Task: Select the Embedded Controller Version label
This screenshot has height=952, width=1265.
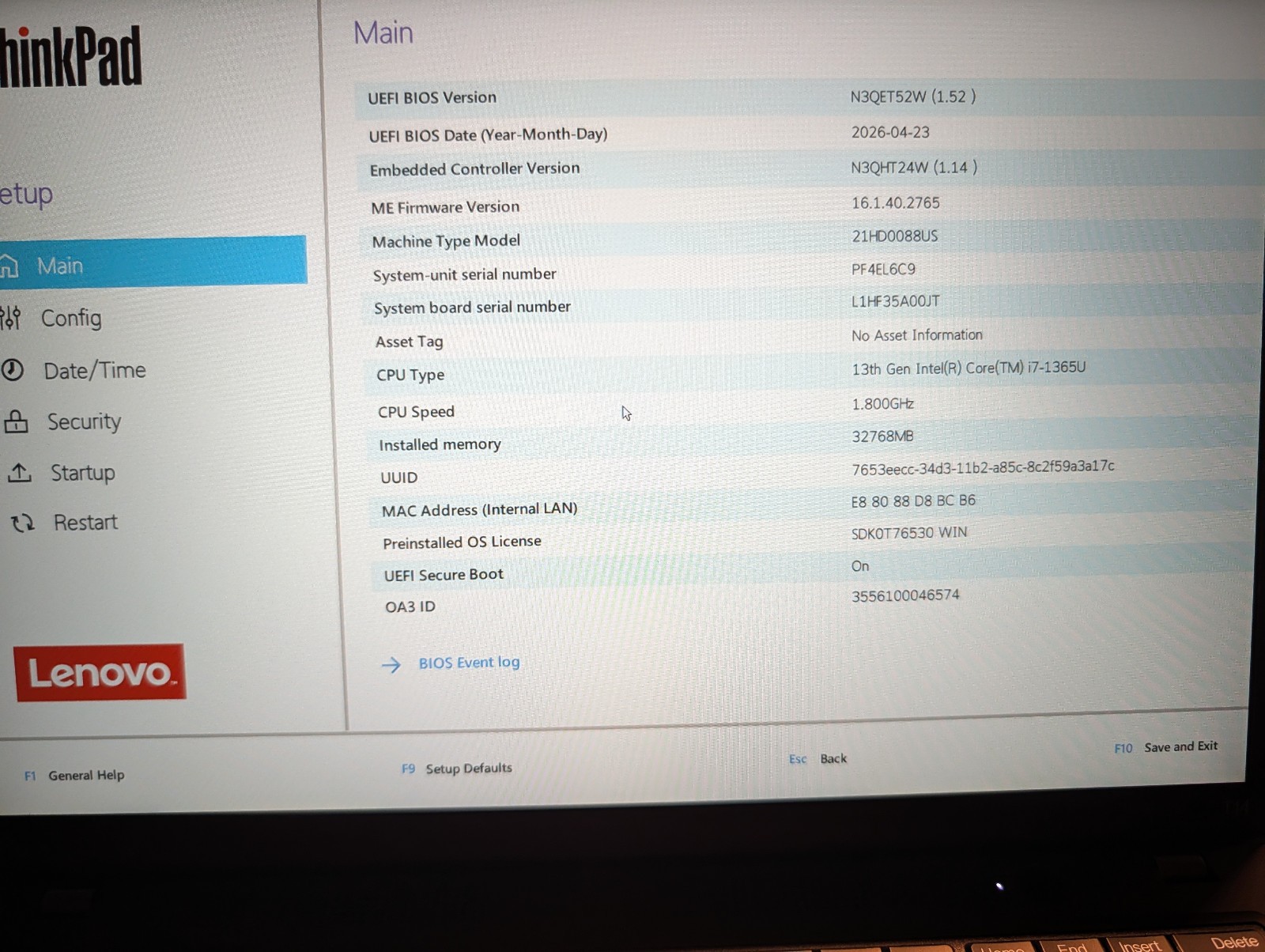Action: coord(474,169)
